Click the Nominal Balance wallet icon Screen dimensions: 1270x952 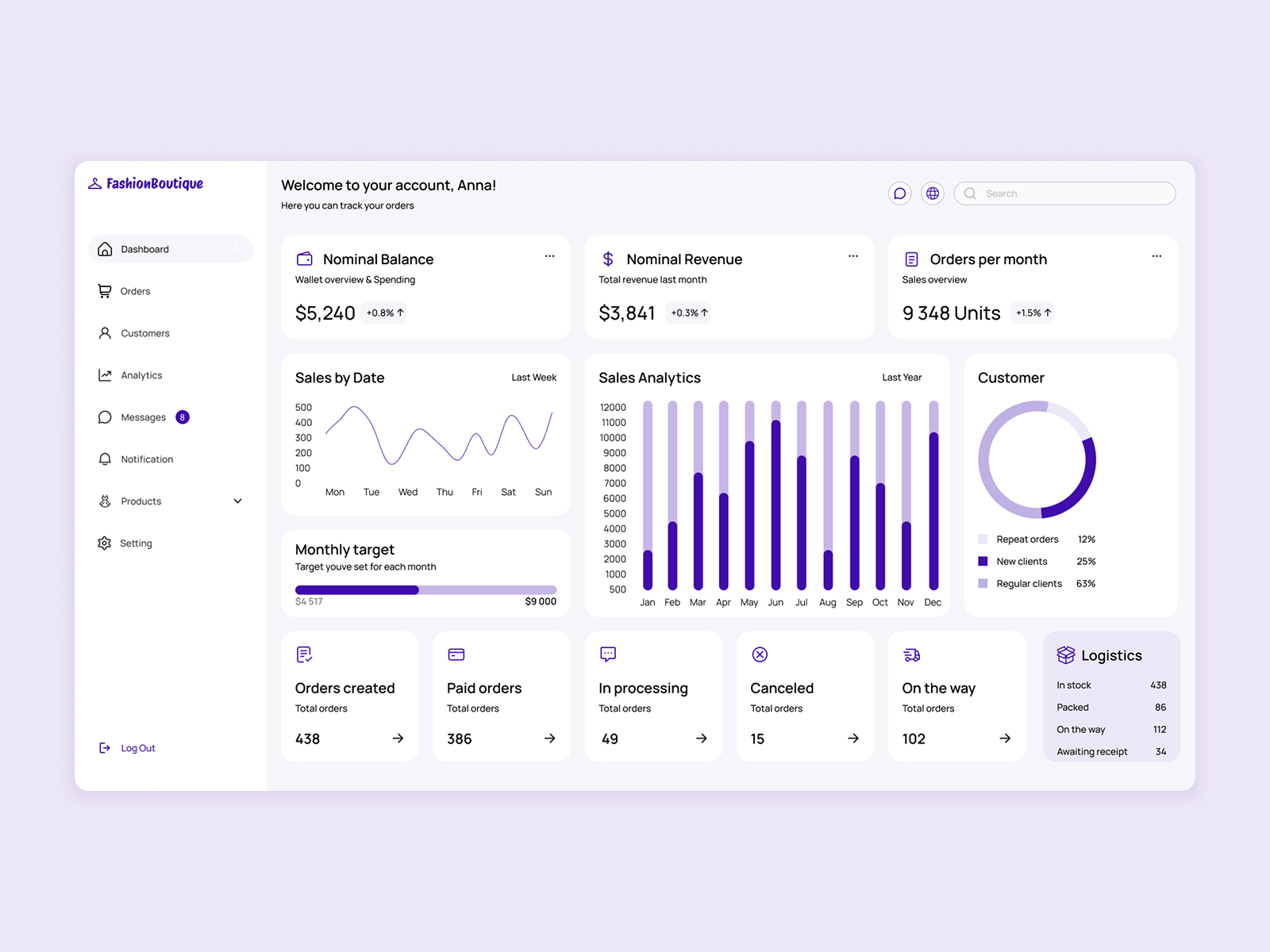pos(304,259)
